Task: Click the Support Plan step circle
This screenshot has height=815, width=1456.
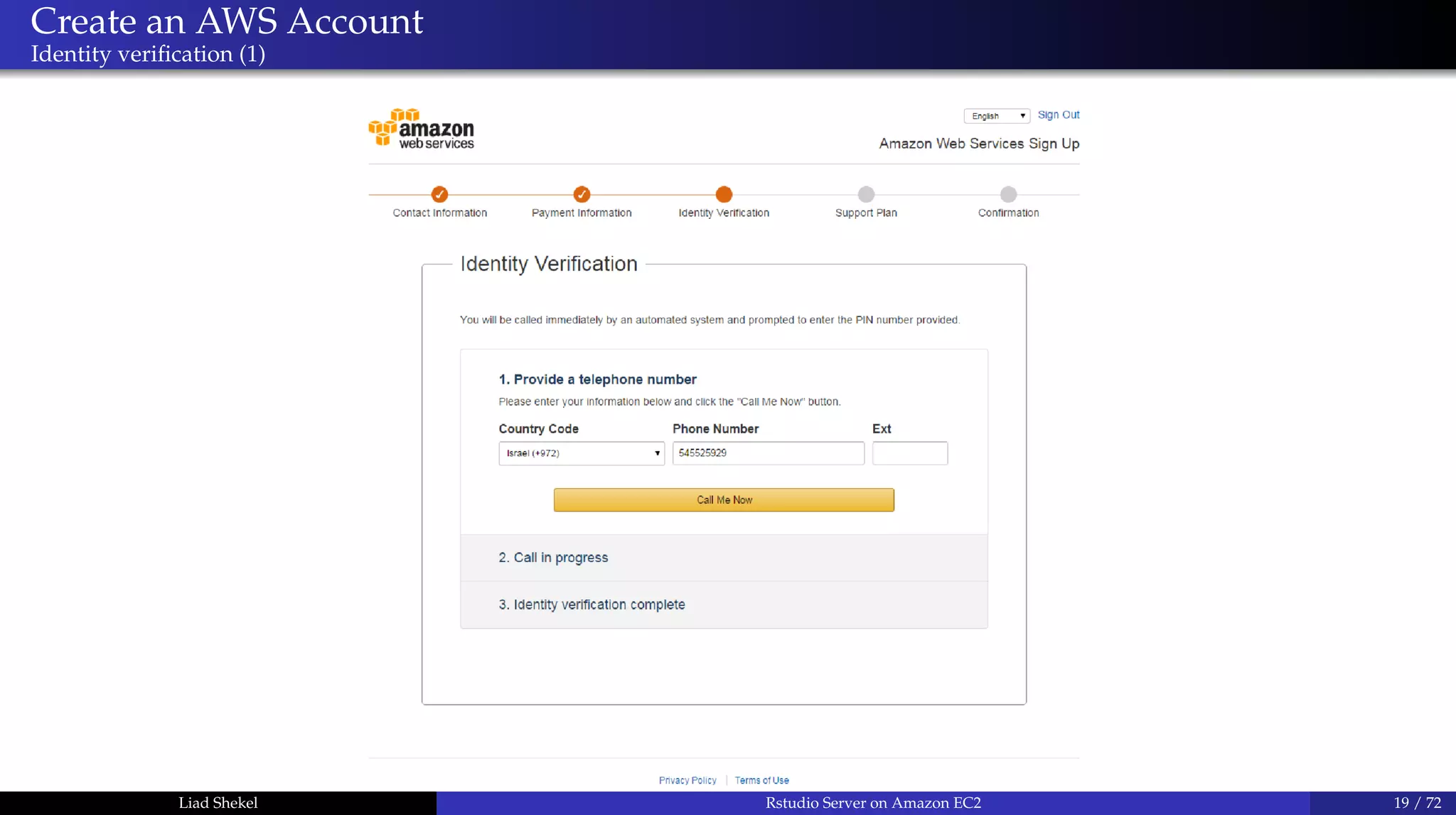Action: click(x=866, y=194)
